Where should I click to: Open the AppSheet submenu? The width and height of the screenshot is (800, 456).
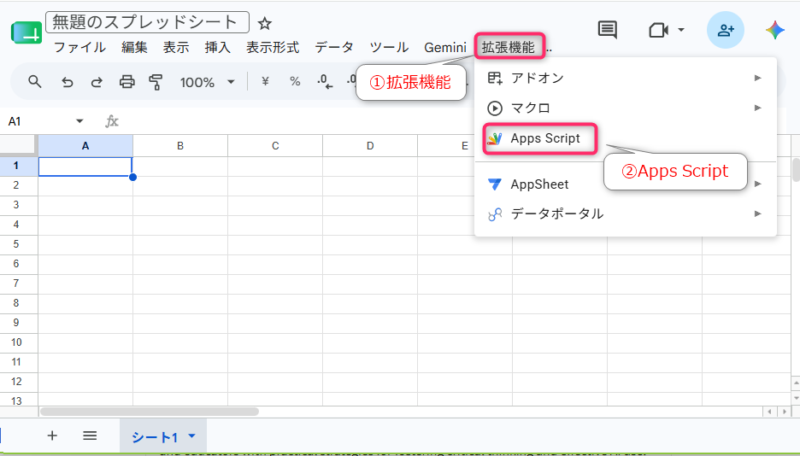[625, 184]
